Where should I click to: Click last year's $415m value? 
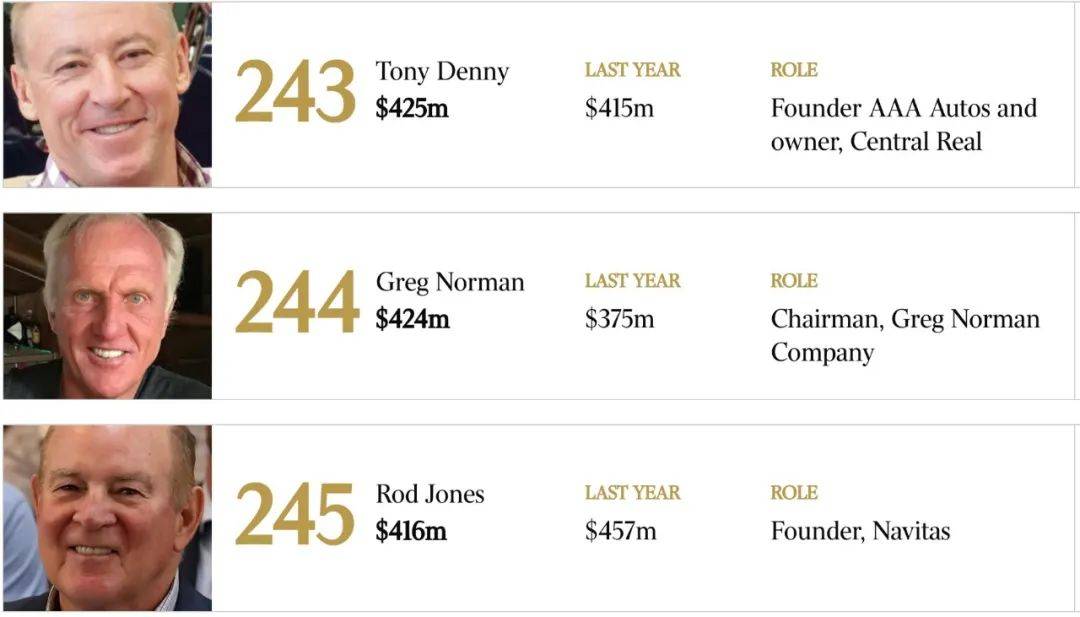619,108
